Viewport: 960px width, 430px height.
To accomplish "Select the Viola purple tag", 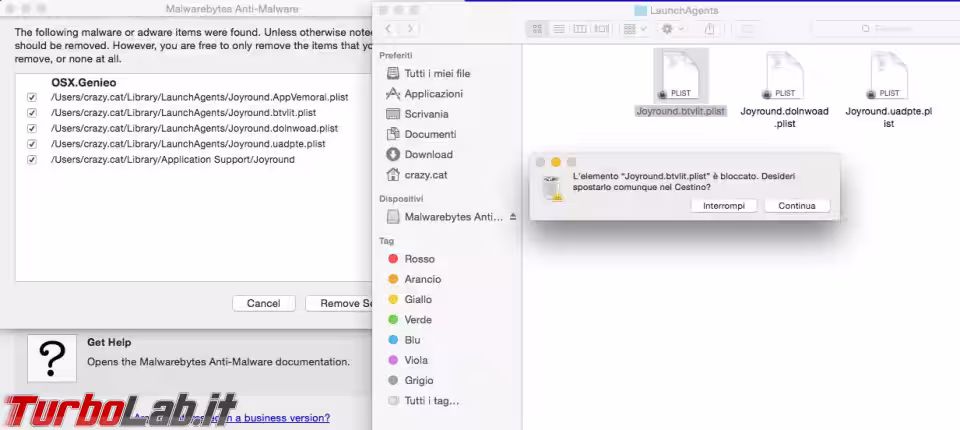I will click(x=416, y=360).
